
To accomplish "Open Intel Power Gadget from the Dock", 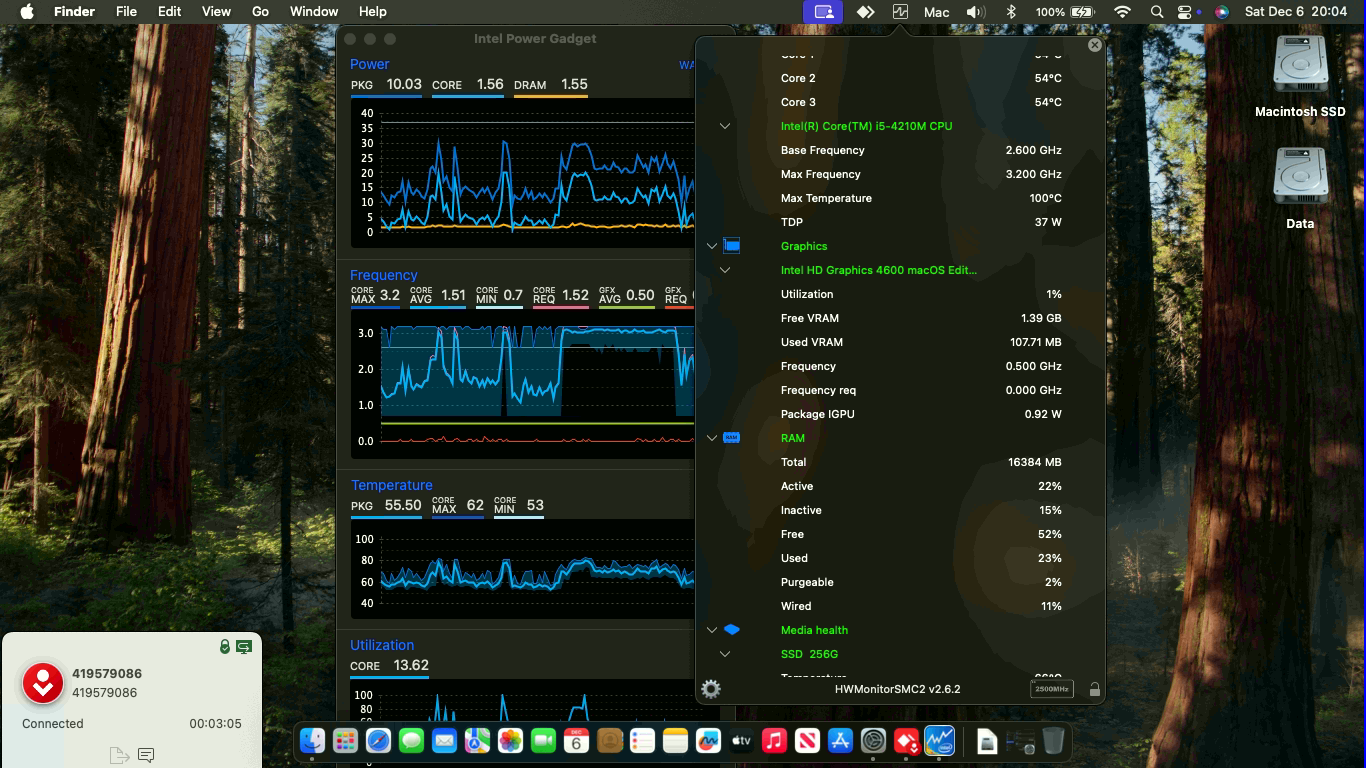I will click(937, 741).
